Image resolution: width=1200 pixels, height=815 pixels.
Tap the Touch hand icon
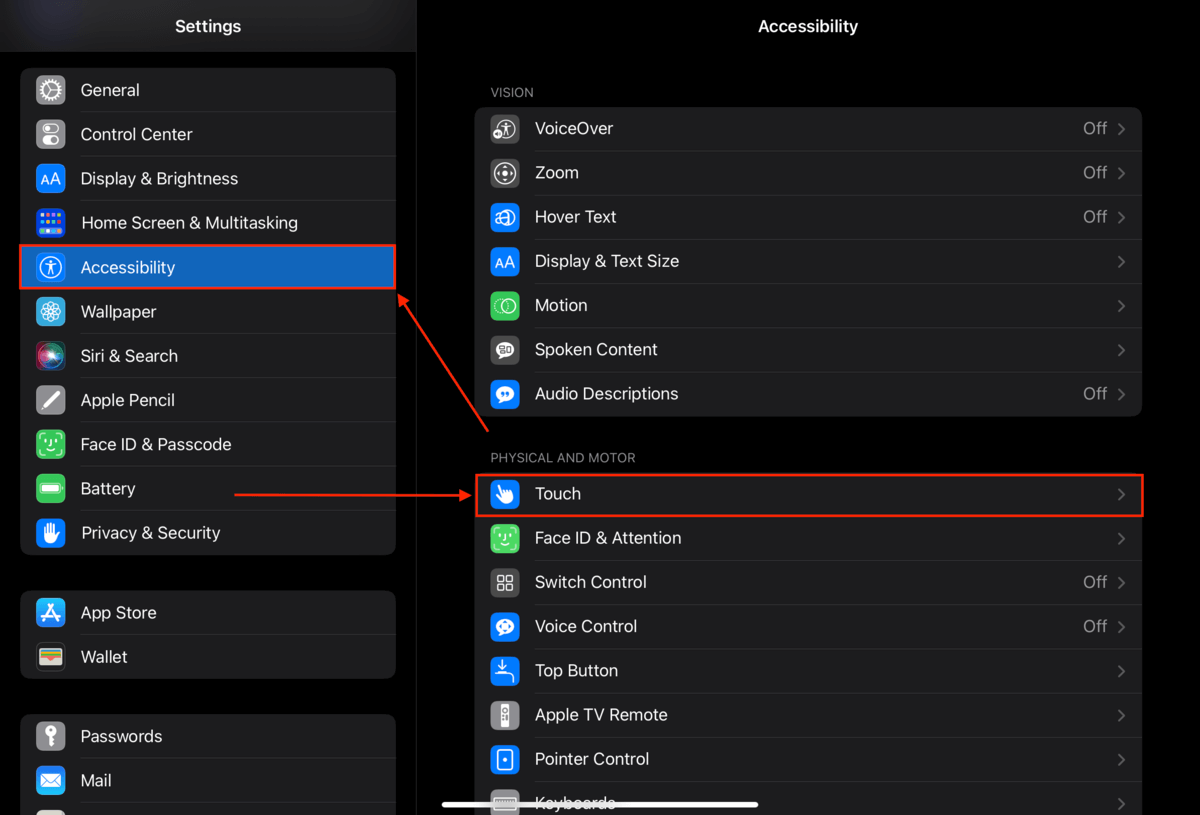point(505,494)
